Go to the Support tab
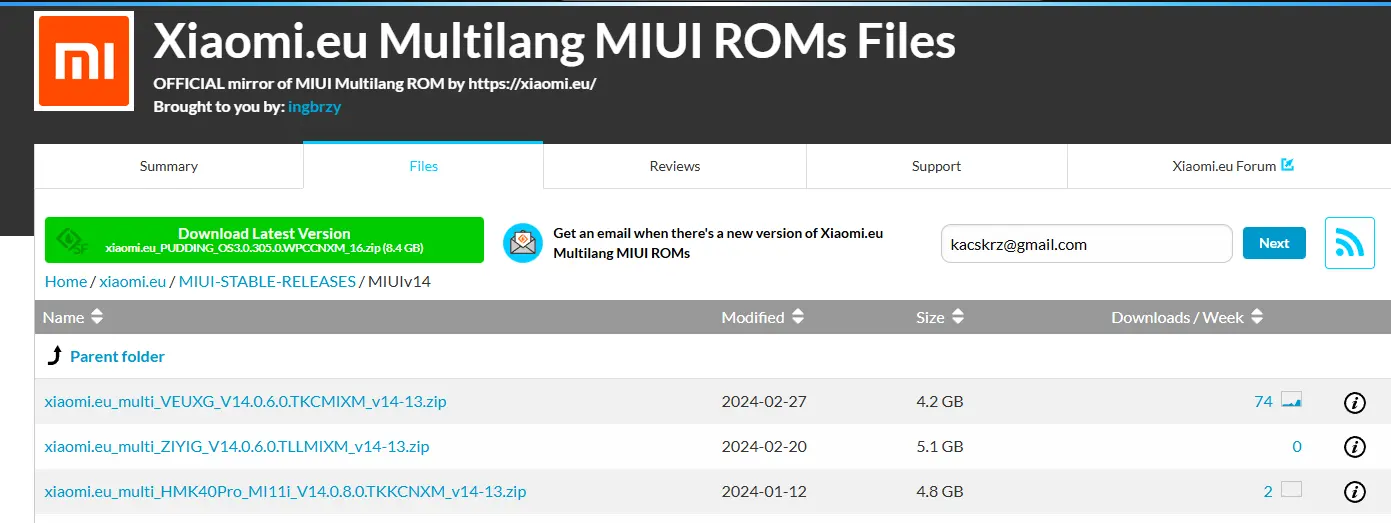The height and width of the screenshot is (523, 1391). (936, 166)
